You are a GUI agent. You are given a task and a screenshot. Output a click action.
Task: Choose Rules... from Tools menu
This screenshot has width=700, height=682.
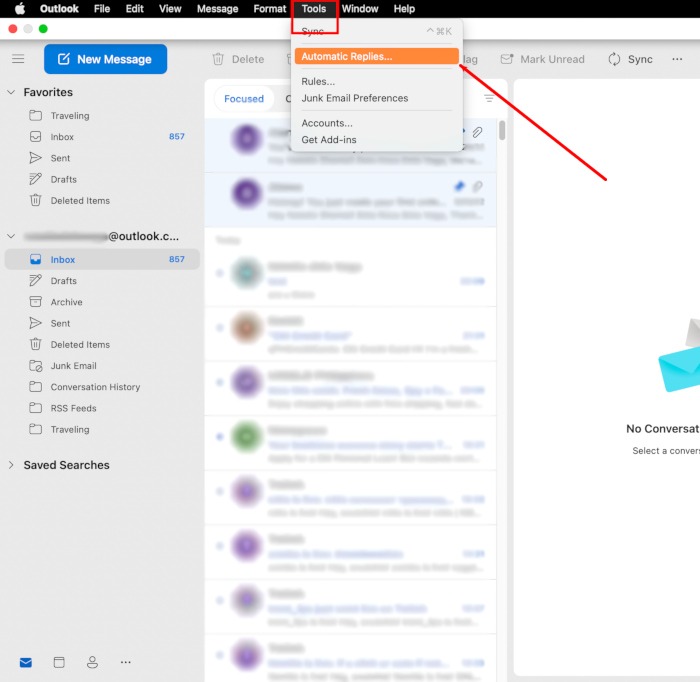click(x=376, y=81)
